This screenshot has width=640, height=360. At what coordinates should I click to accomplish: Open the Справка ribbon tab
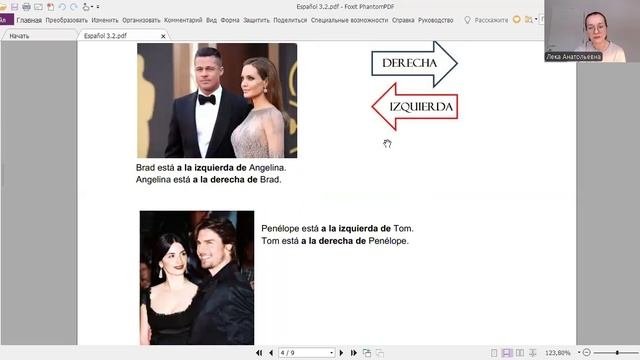click(403, 20)
